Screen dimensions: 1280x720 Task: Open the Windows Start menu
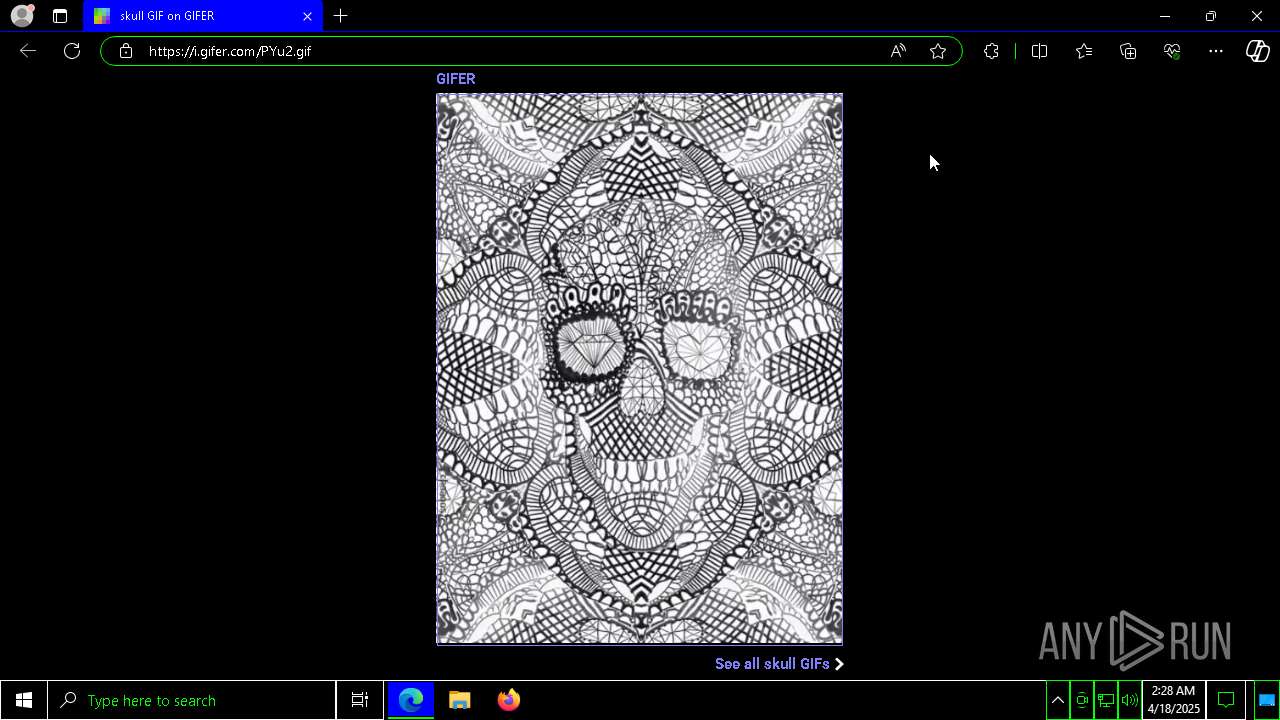coord(24,700)
